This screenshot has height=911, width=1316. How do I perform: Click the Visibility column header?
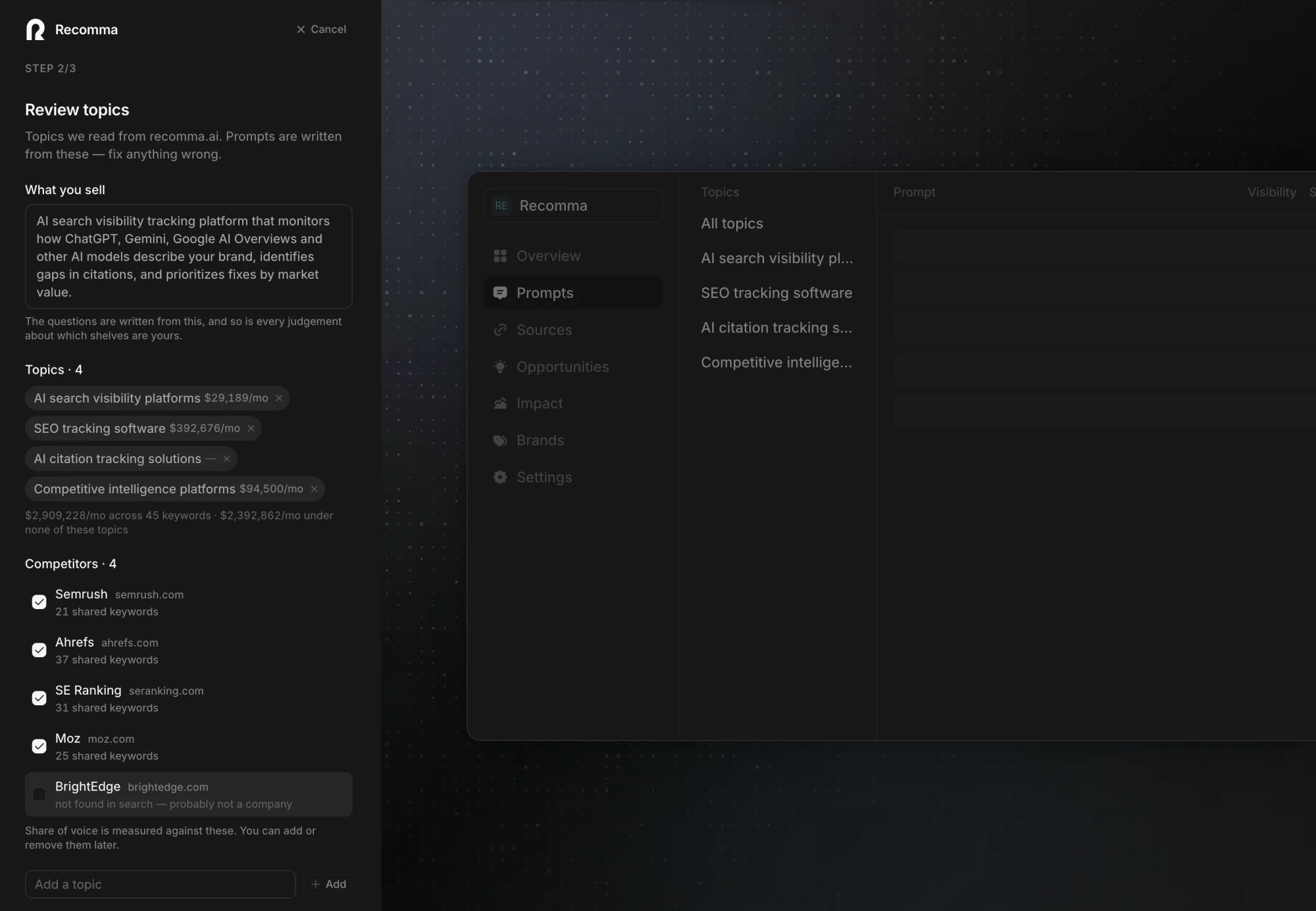pyautogui.click(x=1271, y=192)
